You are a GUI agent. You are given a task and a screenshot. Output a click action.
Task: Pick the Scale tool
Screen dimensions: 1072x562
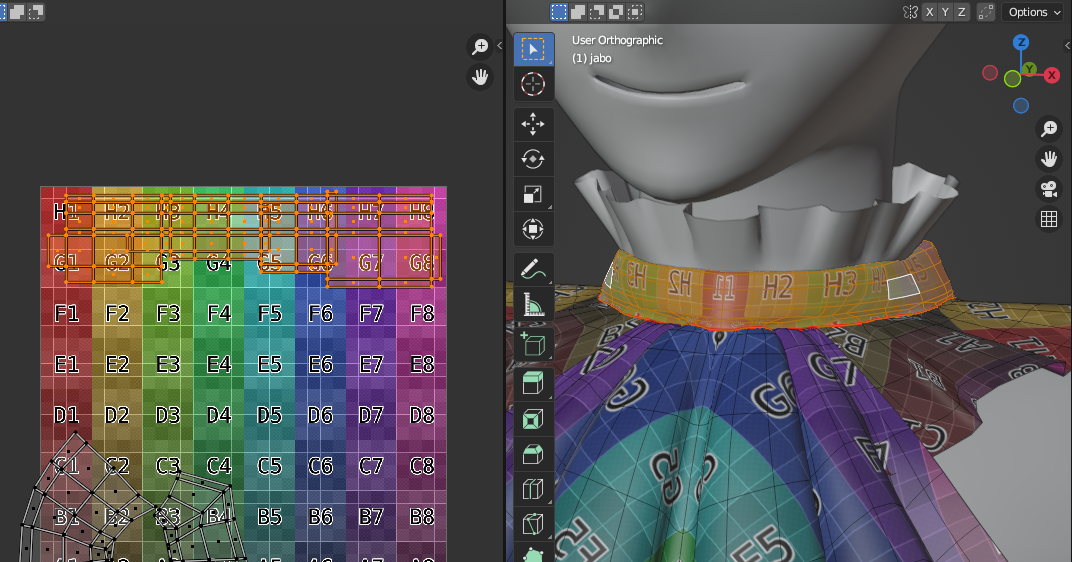(x=533, y=195)
